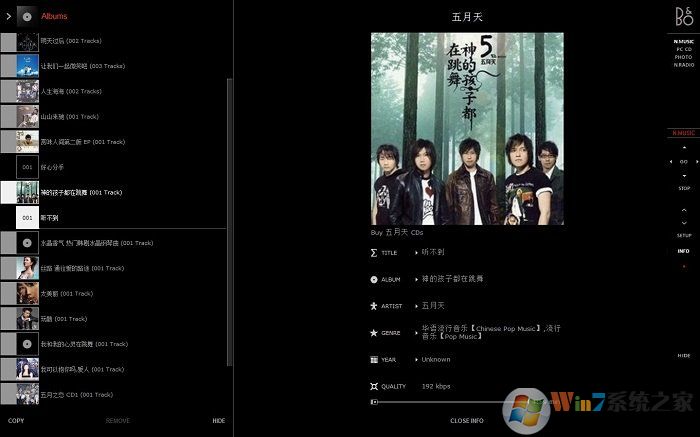Screen dimensions: 700x437
Task: Click the small arrow before the ARTIST value
Action: (x=416, y=306)
